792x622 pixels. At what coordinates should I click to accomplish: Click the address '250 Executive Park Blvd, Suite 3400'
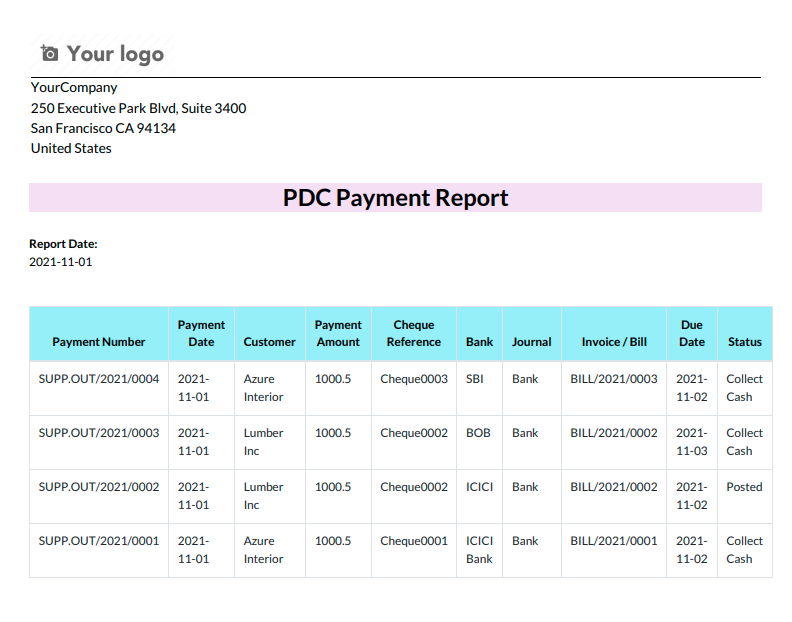coord(138,108)
